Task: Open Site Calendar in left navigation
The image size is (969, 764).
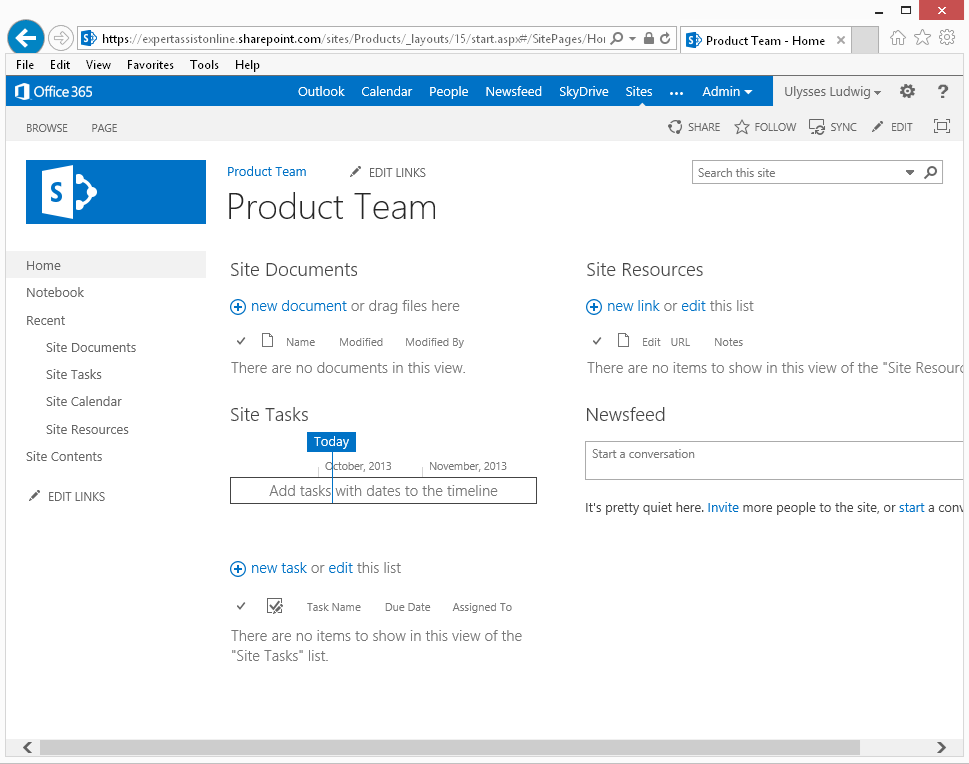Action: 84,402
